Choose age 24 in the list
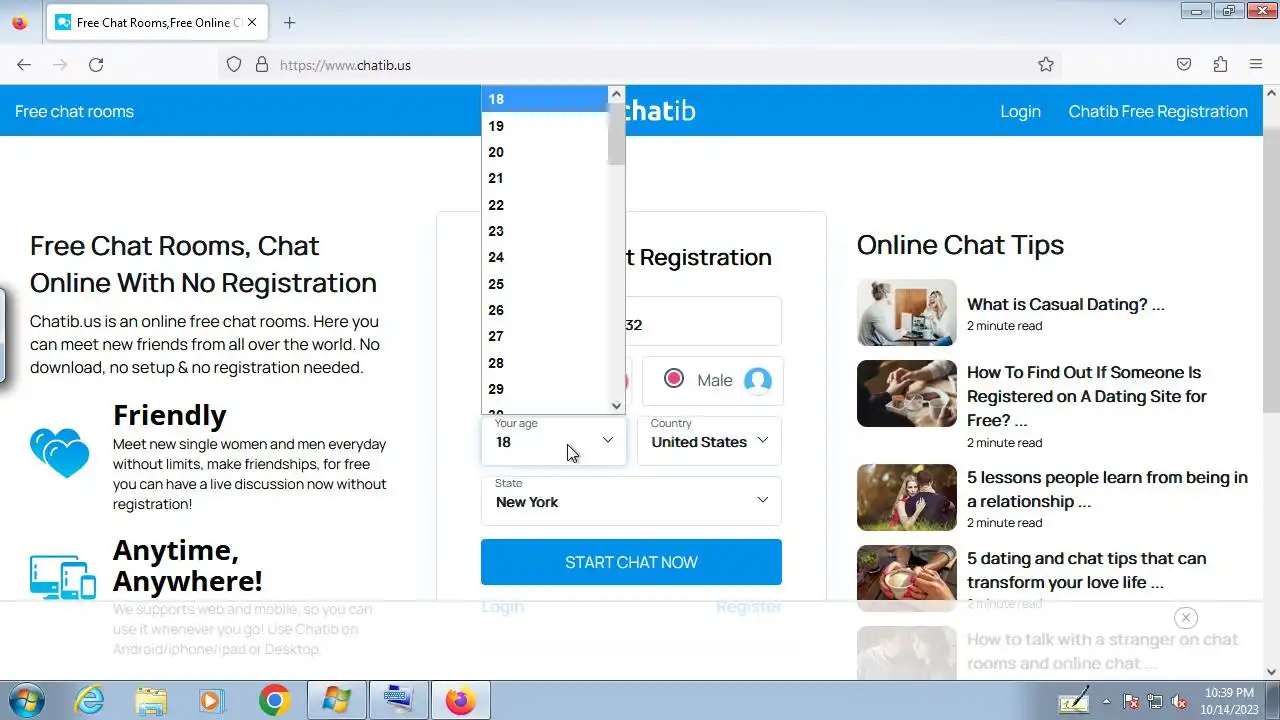Viewport: 1280px width, 720px height. point(545,257)
